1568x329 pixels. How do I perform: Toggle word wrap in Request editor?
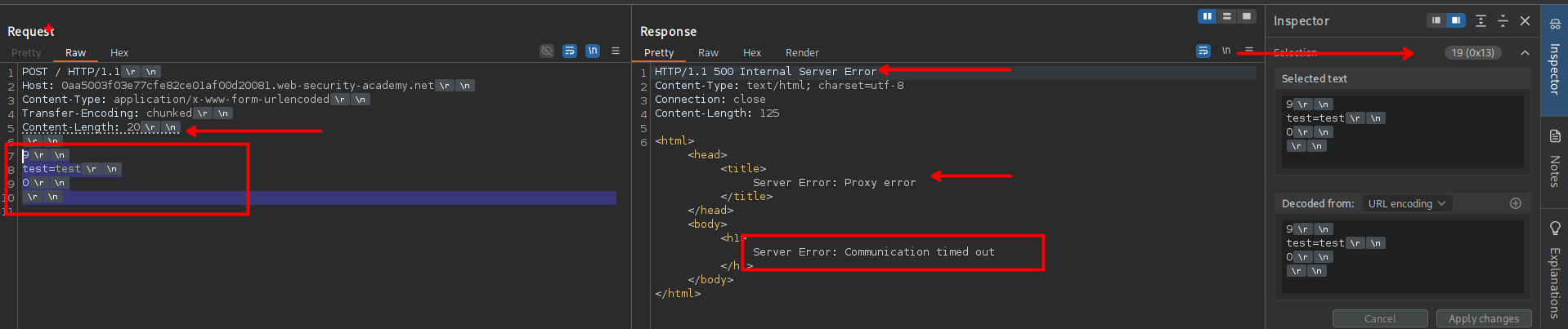pos(570,51)
